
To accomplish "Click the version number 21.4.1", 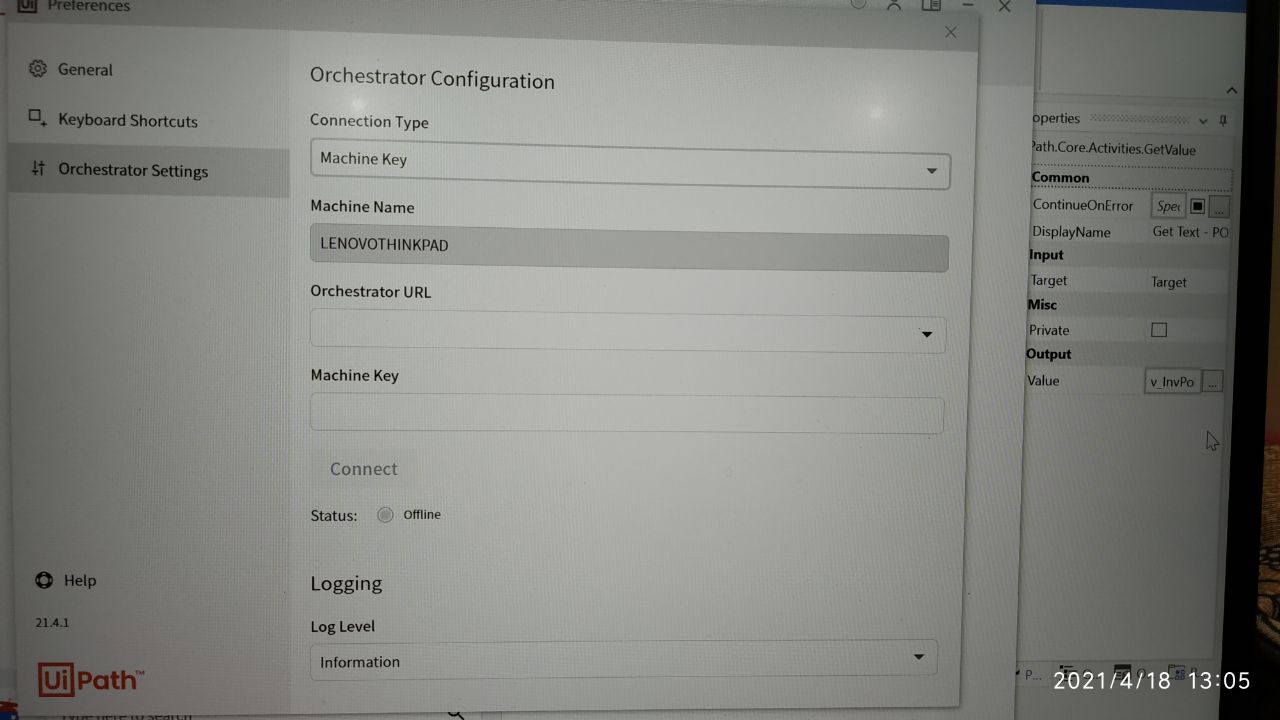I will (x=52, y=623).
